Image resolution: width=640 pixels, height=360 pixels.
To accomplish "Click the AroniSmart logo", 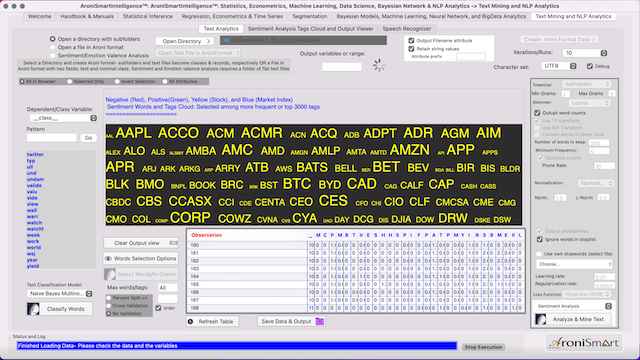I will tap(584, 343).
